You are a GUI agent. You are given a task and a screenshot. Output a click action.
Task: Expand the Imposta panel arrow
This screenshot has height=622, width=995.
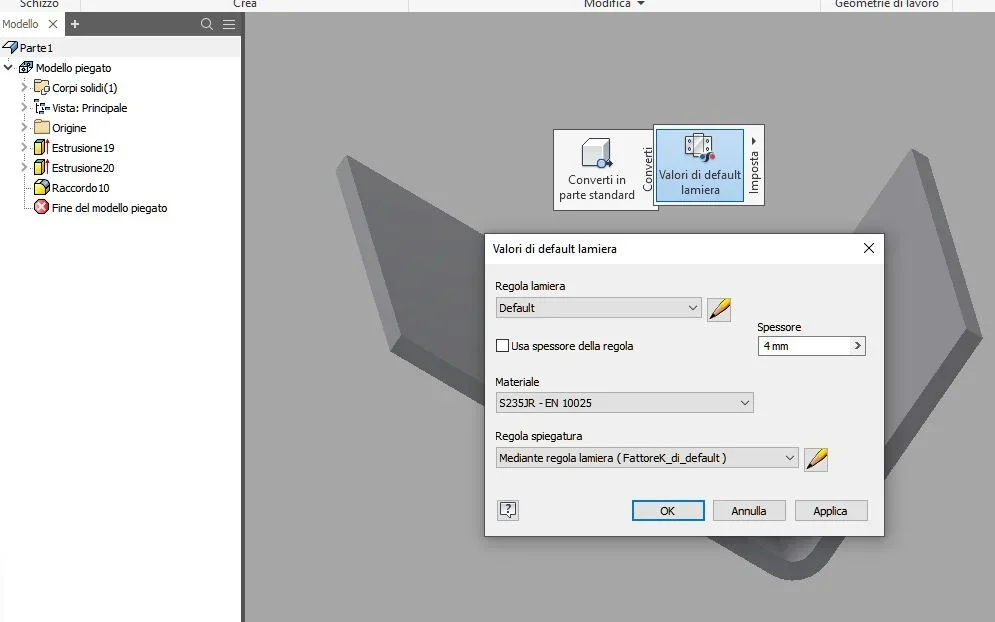[754, 142]
